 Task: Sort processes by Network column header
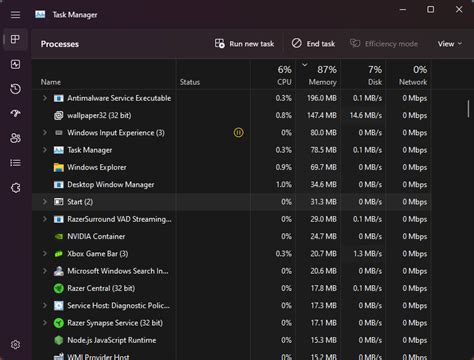pos(409,75)
